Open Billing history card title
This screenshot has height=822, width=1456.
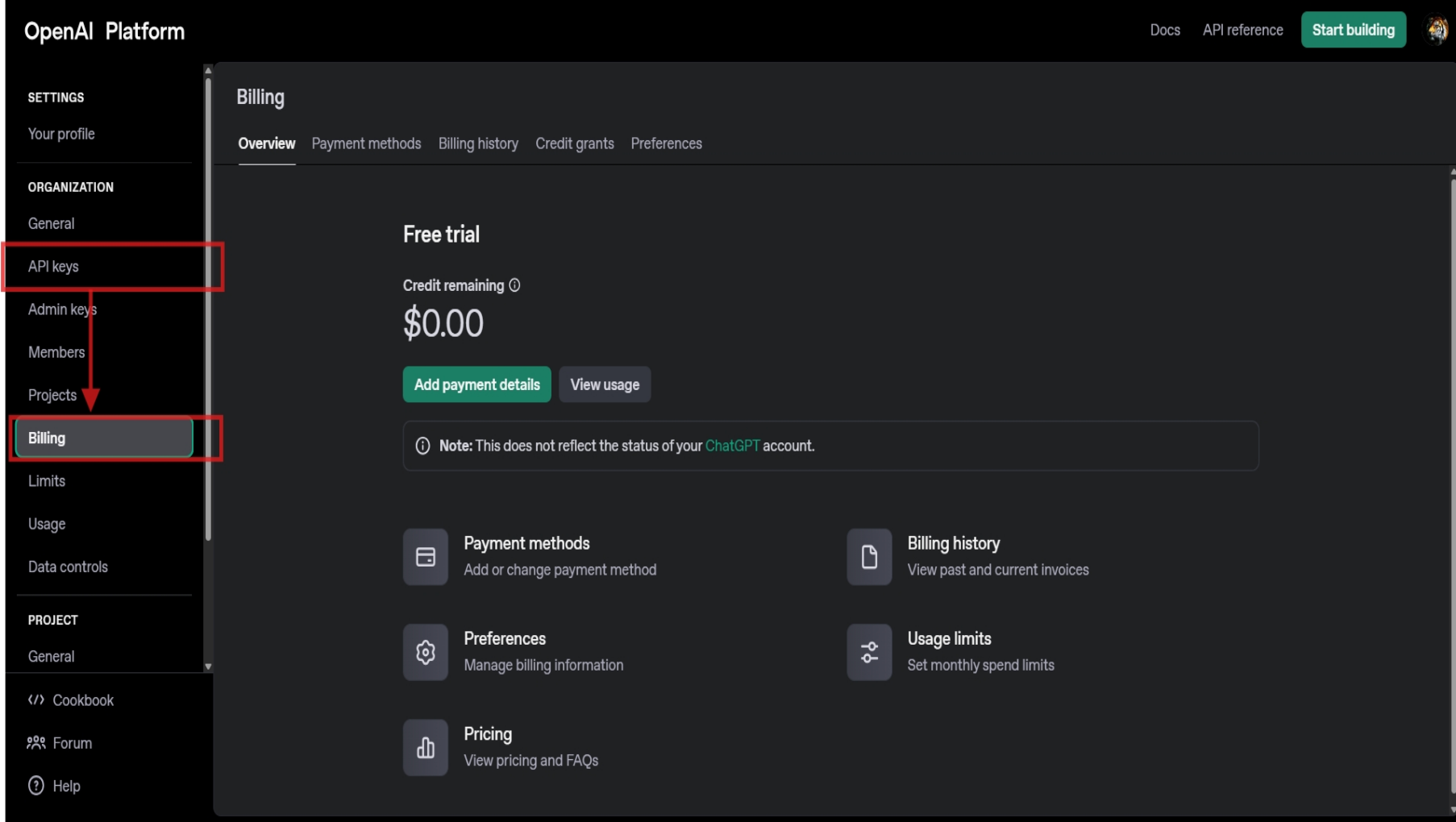point(954,543)
